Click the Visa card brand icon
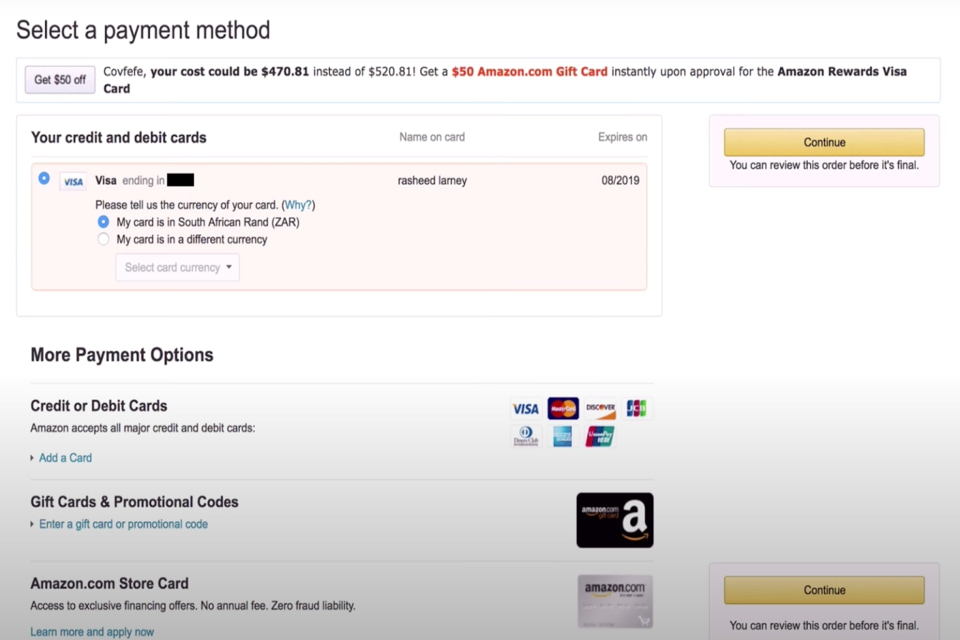This screenshot has width=960, height=640. point(525,408)
